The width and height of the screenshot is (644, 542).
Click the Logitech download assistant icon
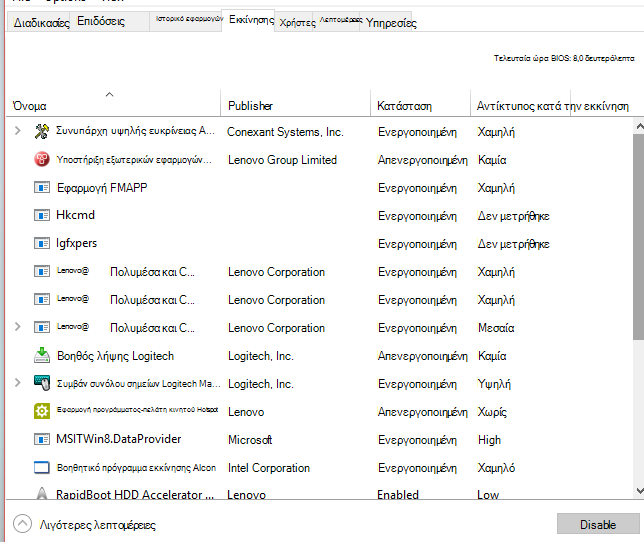pyautogui.click(x=41, y=355)
